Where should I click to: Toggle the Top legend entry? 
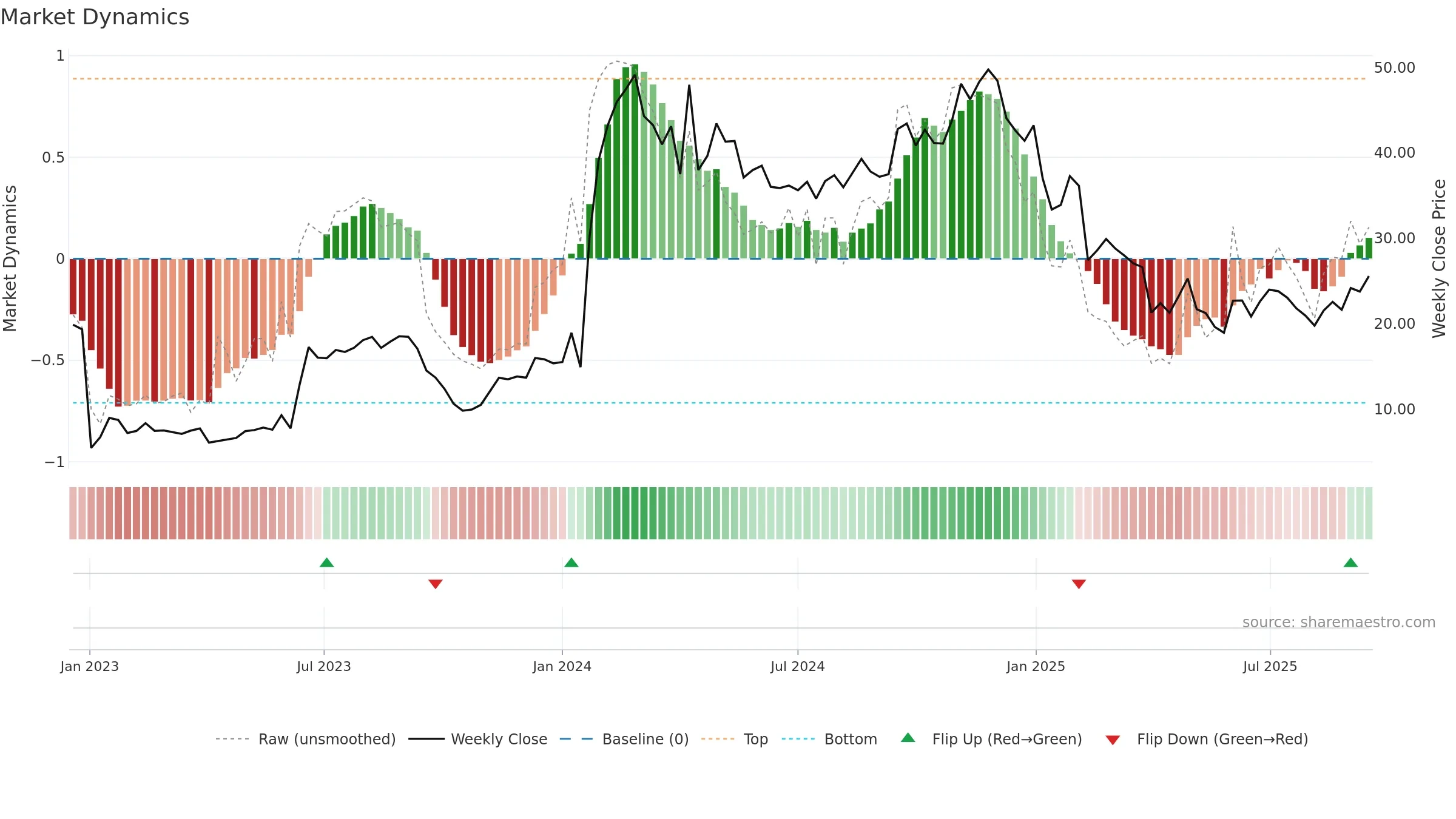pos(735,739)
